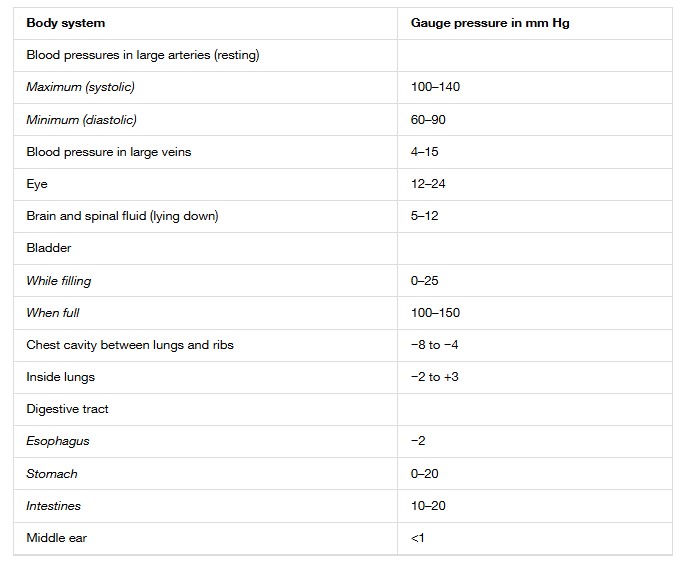Click the 'Maximum (systolic)' label
This screenshot has height=561, width=677.
click(80, 87)
